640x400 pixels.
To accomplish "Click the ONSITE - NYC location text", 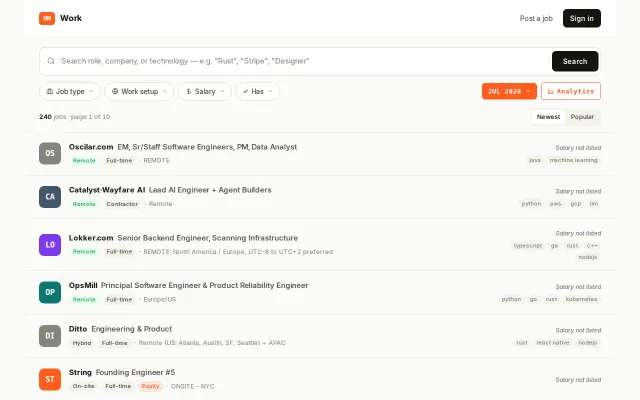I will [x=192, y=386].
